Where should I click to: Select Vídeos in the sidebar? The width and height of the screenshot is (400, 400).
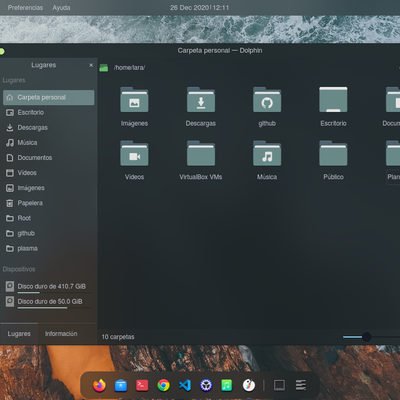49,173
